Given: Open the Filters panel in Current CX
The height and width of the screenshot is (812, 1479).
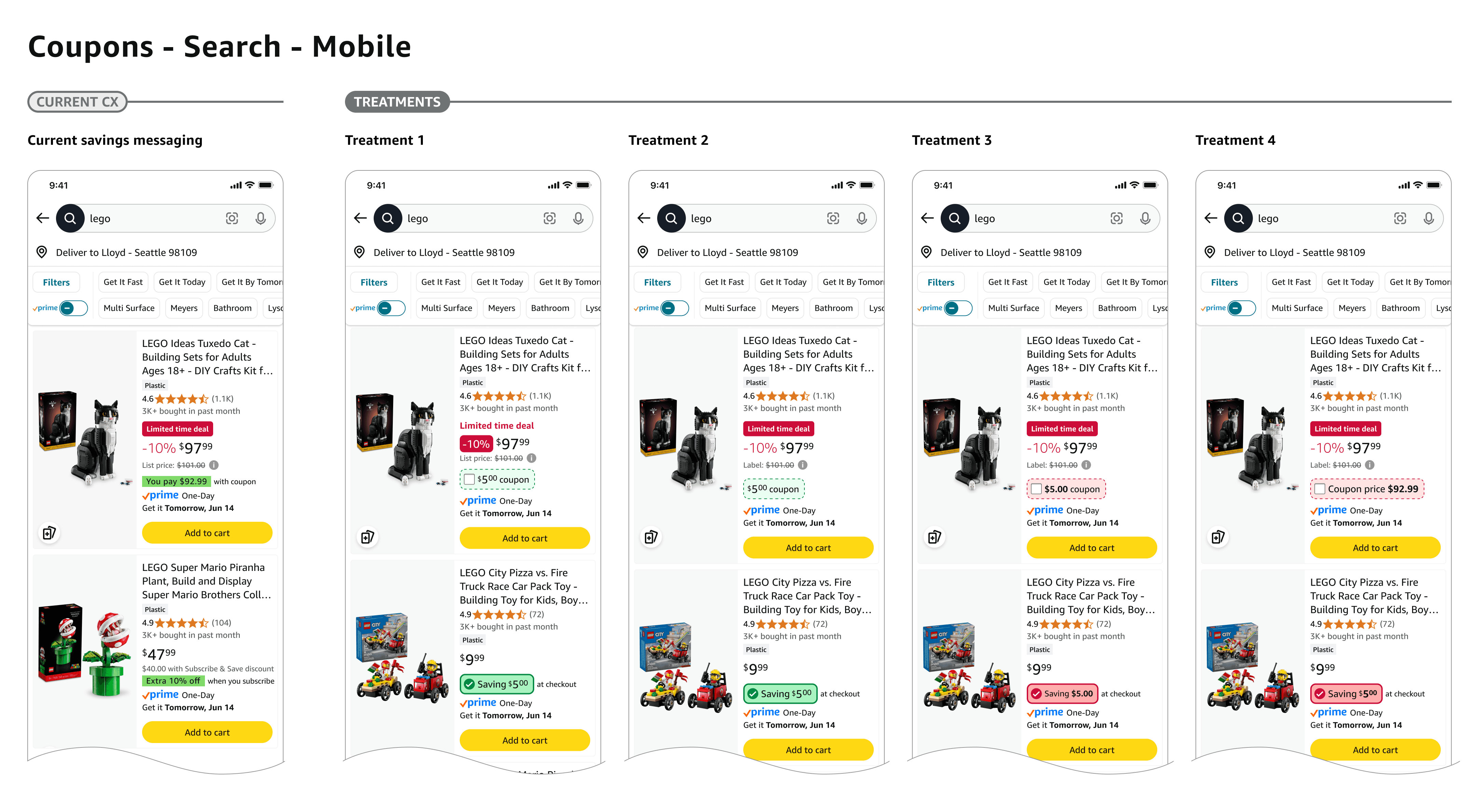Looking at the screenshot, I should coord(56,282).
